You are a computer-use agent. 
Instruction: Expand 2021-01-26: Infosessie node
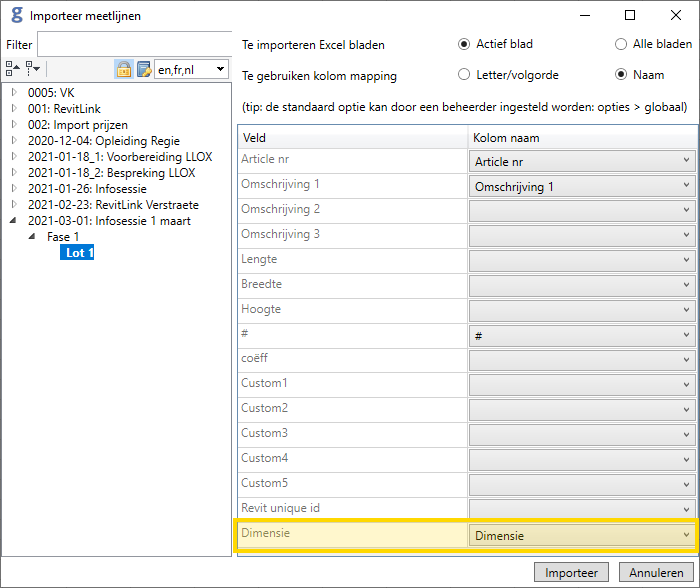click(x=14, y=188)
